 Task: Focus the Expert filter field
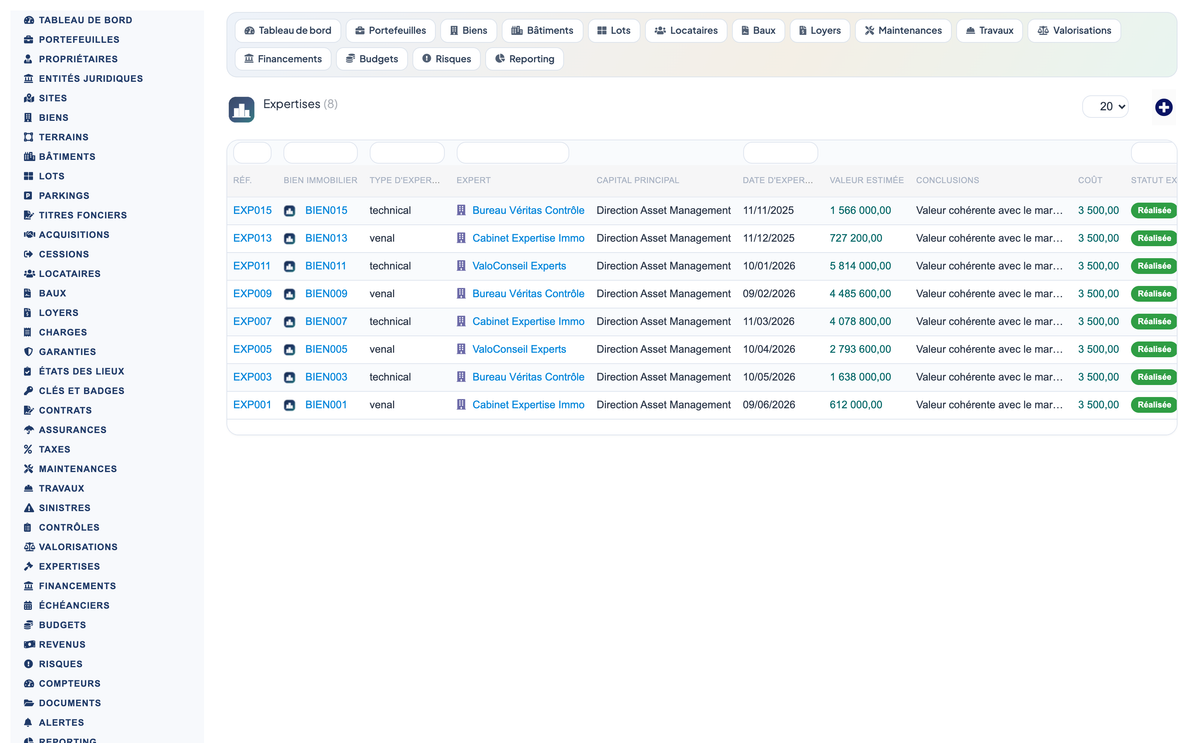[512, 153]
